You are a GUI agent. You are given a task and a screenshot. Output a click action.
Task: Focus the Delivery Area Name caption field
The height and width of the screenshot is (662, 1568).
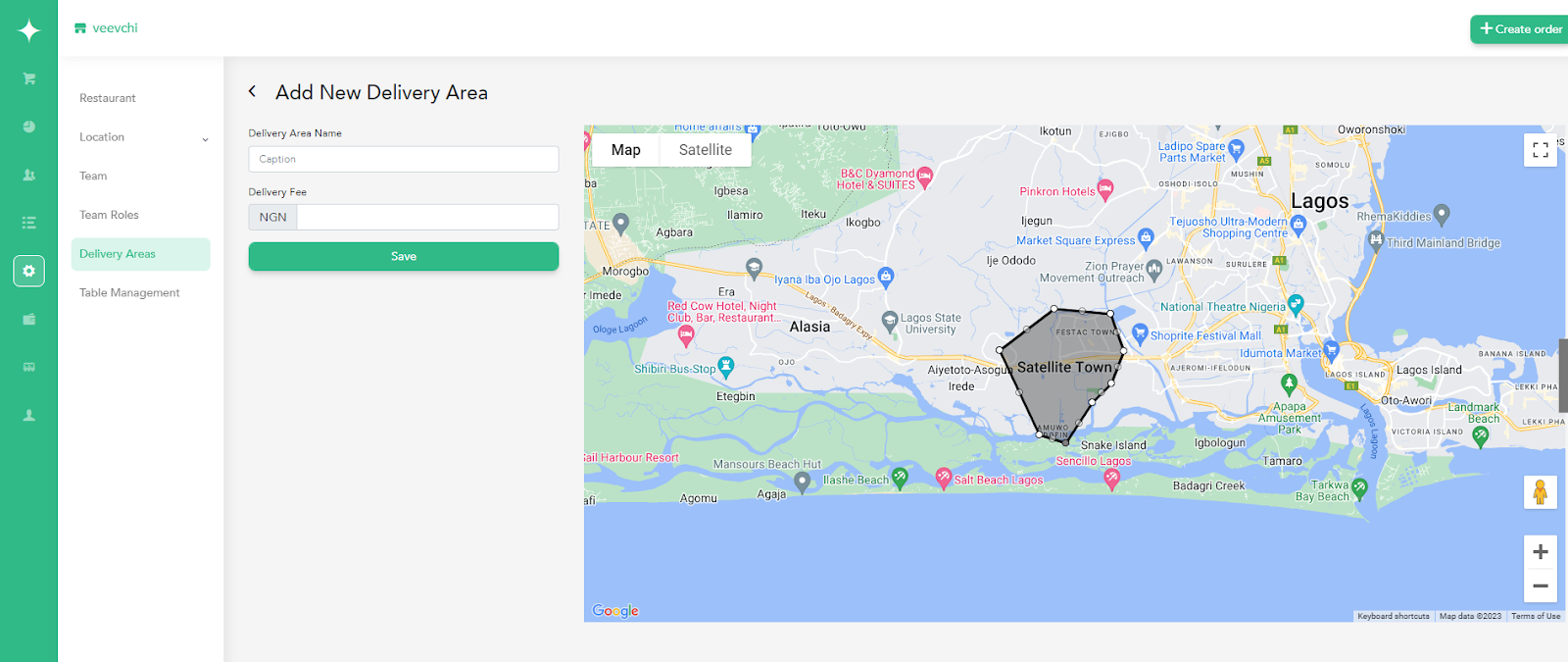click(404, 159)
